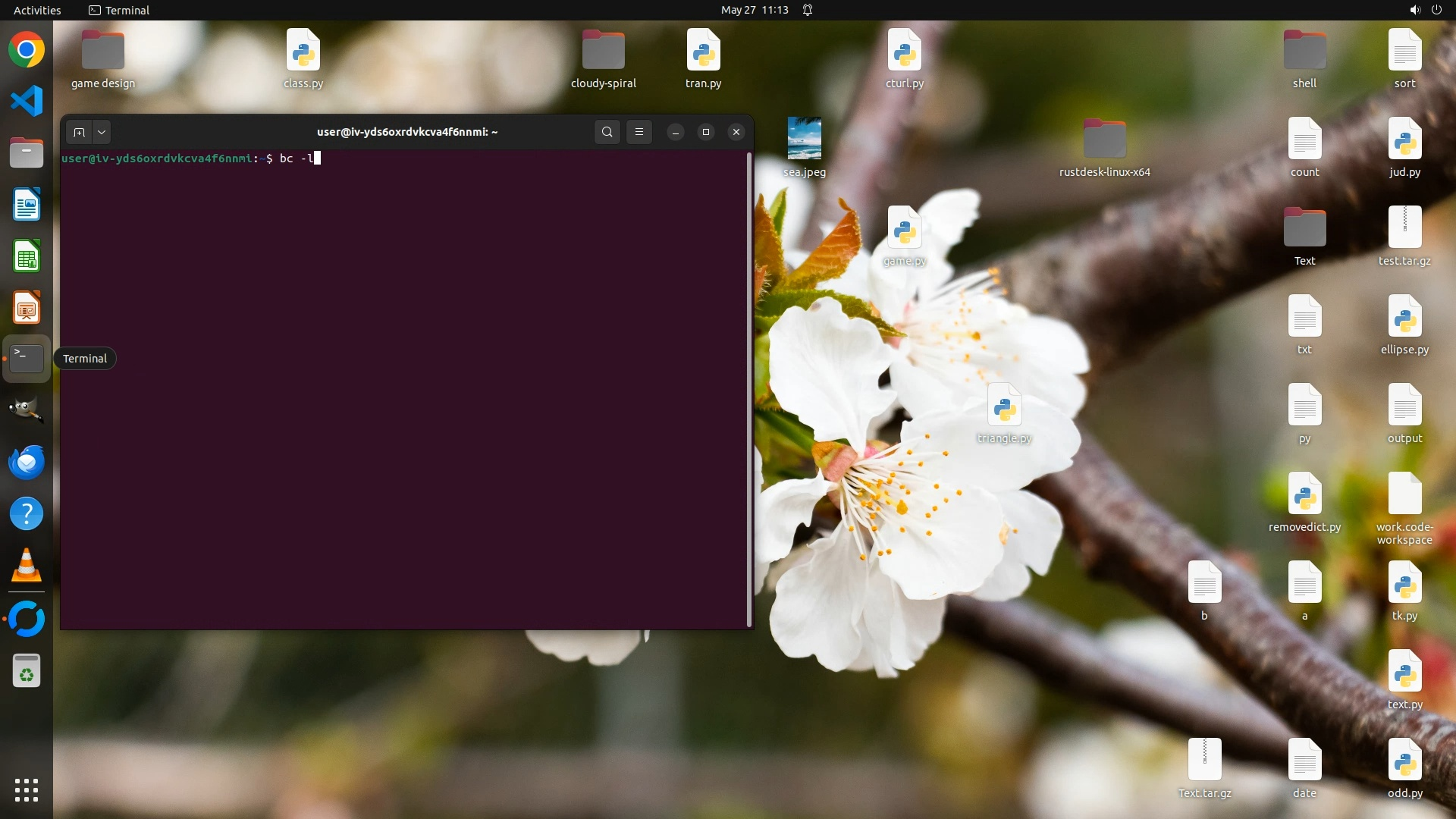Click the terminal search icon
The height and width of the screenshot is (819, 1456).
[x=607, y=132]
